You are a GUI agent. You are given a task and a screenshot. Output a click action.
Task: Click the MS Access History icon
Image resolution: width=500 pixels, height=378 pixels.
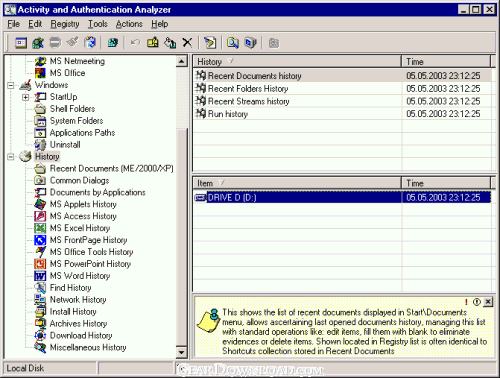[40, 216]
